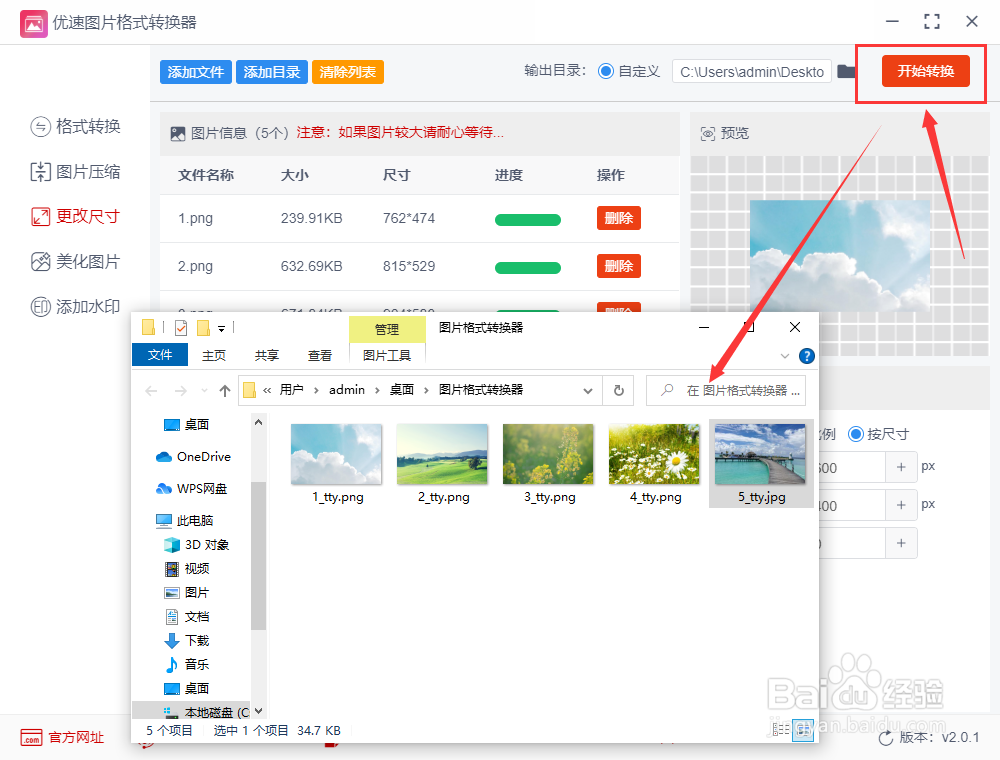Open Explorer help question mark icon
The image size is (1000, 760).
(x=806, y=356)
